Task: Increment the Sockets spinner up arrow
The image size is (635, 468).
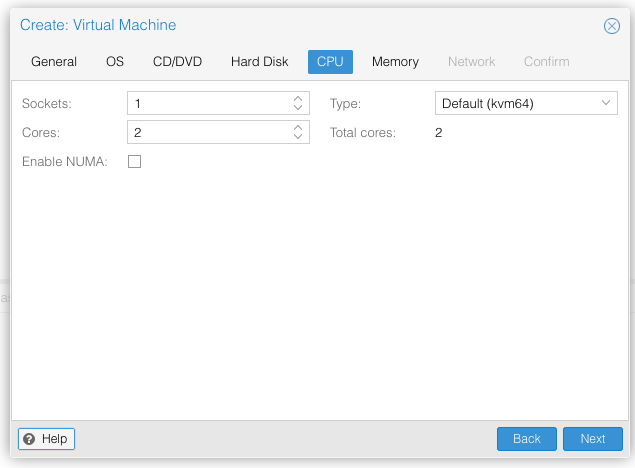Action: coord(298,99)
